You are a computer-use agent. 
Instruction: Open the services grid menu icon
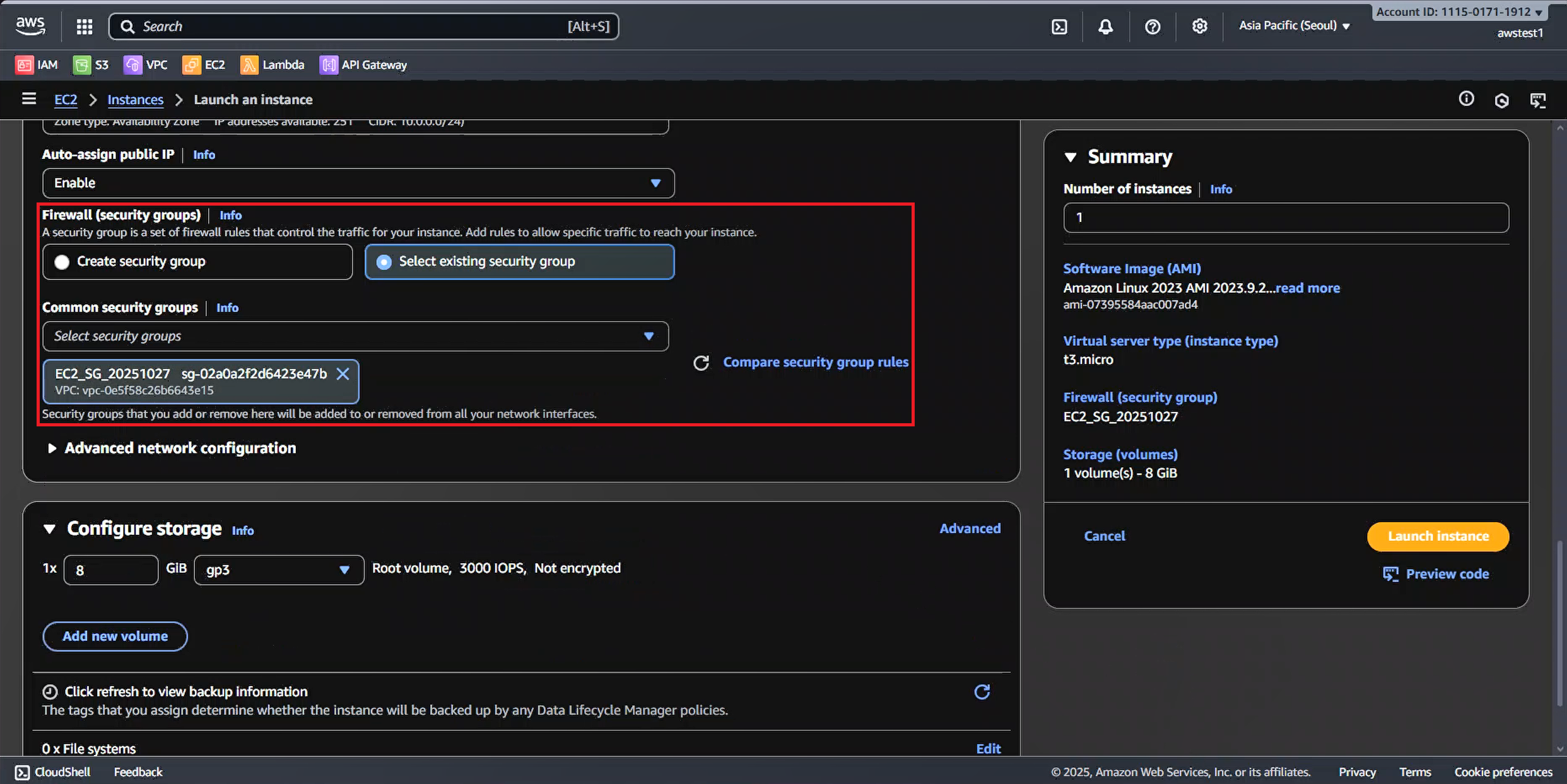(x=85, y=26)
